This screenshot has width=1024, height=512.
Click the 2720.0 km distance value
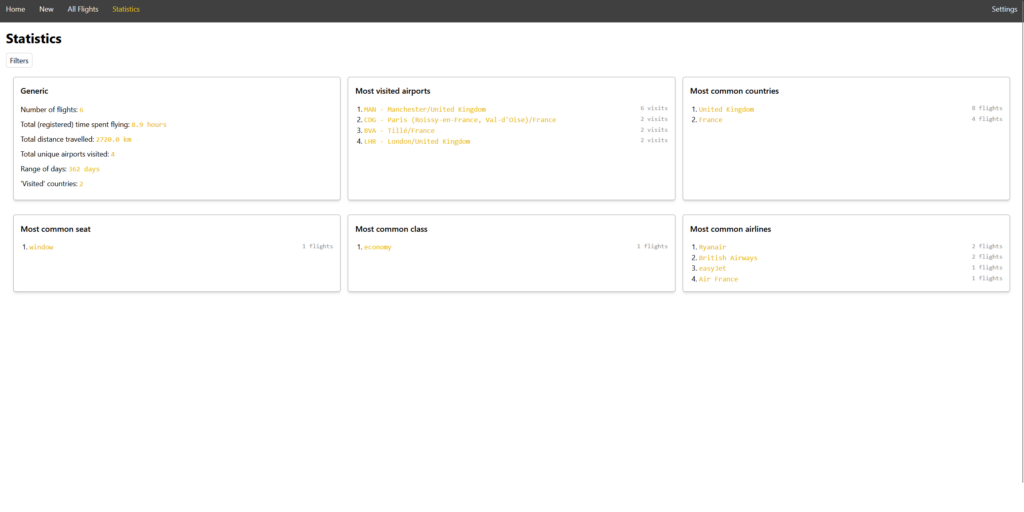coord(114,139)
